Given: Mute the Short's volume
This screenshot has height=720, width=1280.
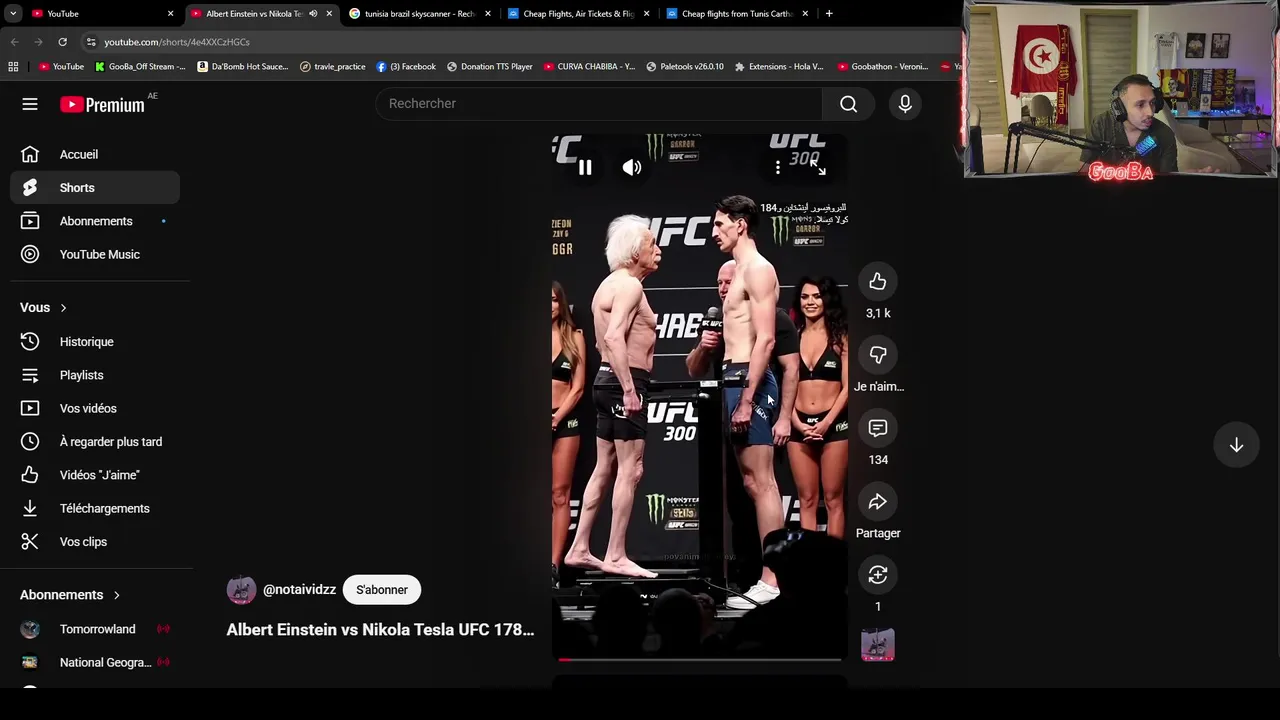Looking at the screenshot, I should click(632, 168).
